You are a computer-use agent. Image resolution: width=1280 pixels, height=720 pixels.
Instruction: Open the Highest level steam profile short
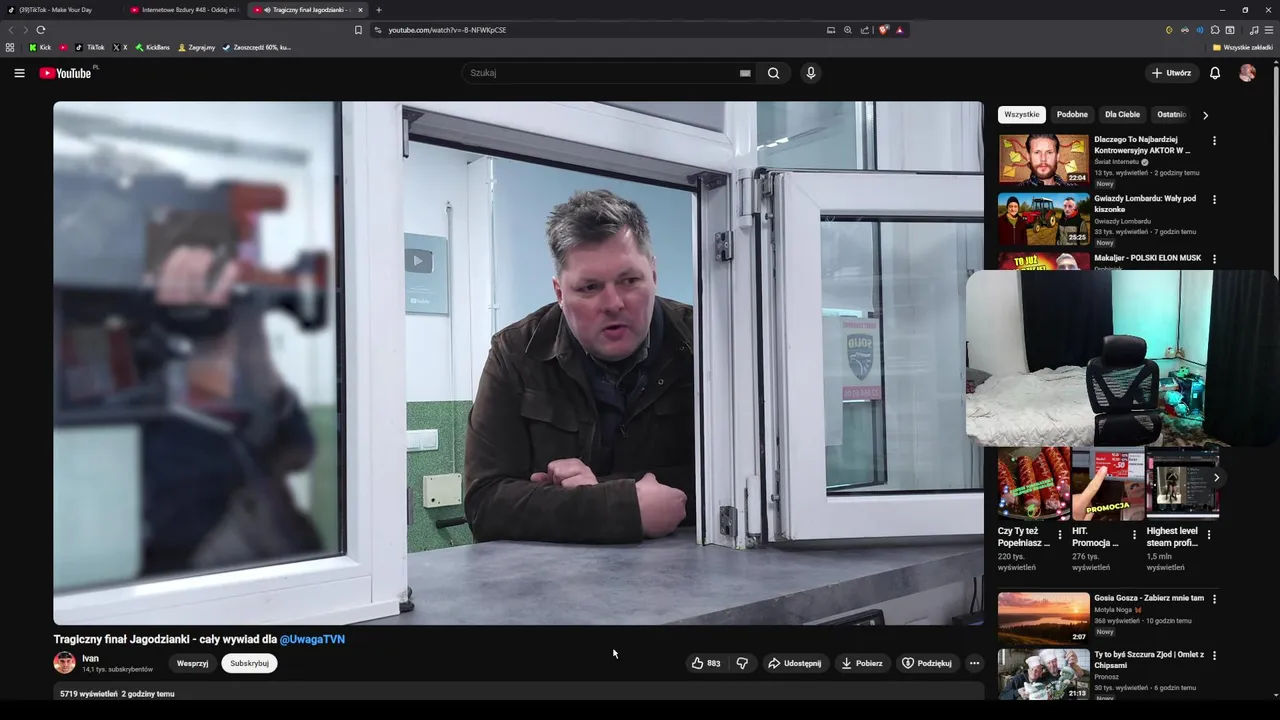tap(1183, 484)
